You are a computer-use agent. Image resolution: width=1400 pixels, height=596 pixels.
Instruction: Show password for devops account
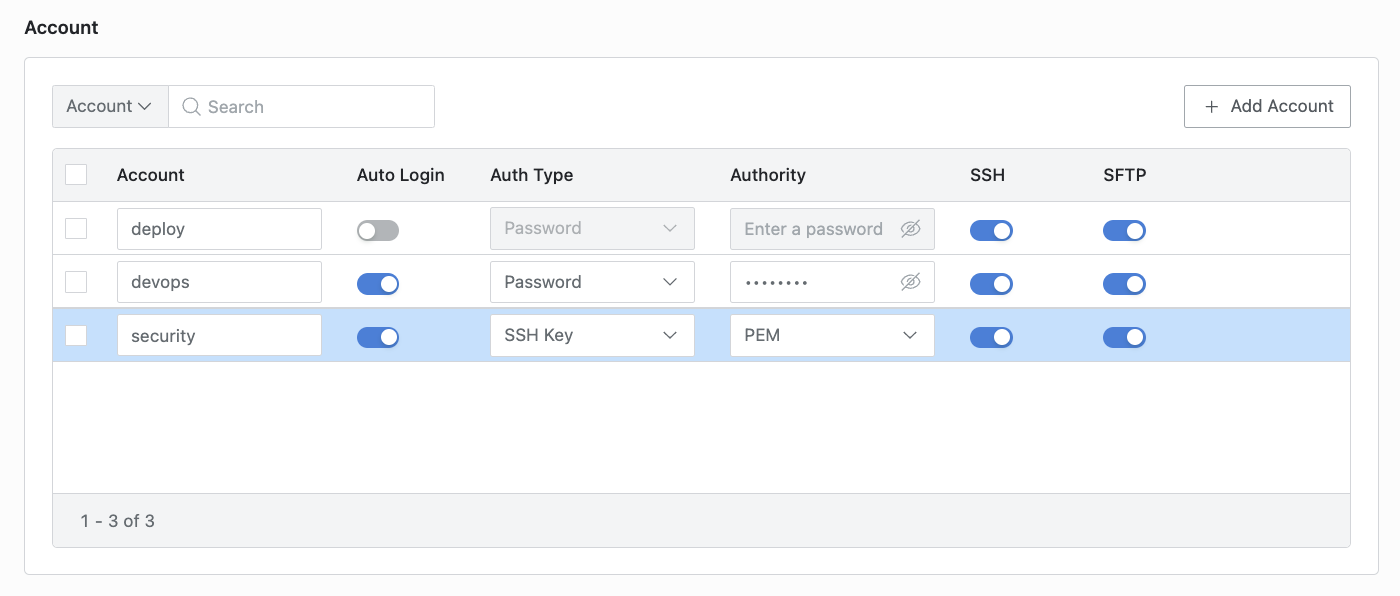(x=909, y=282)
